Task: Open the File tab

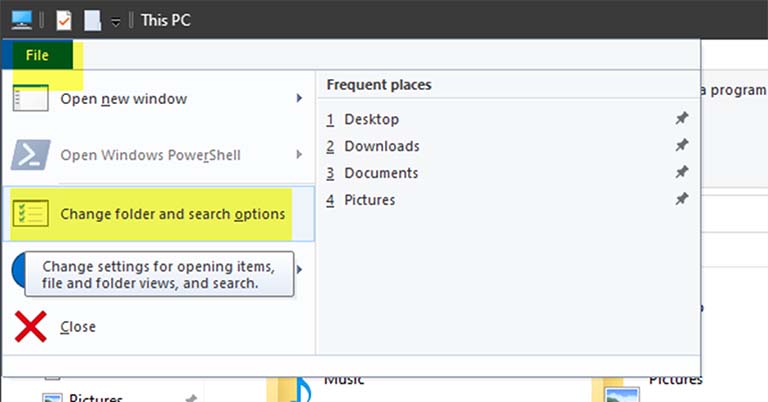Action: coord(37,55)
